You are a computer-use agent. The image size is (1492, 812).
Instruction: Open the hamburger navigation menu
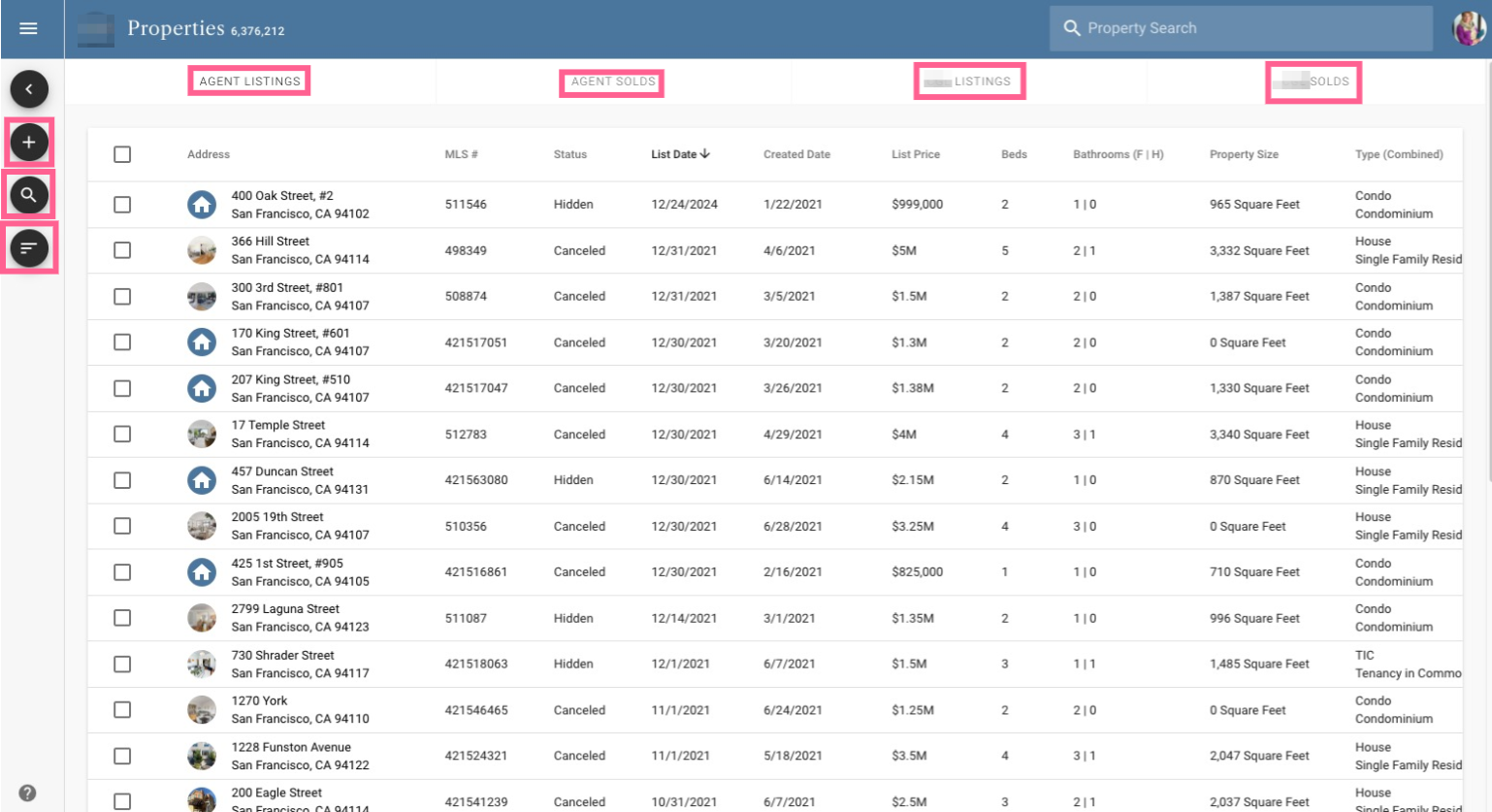pyautogui.click(x=28, y=27)
